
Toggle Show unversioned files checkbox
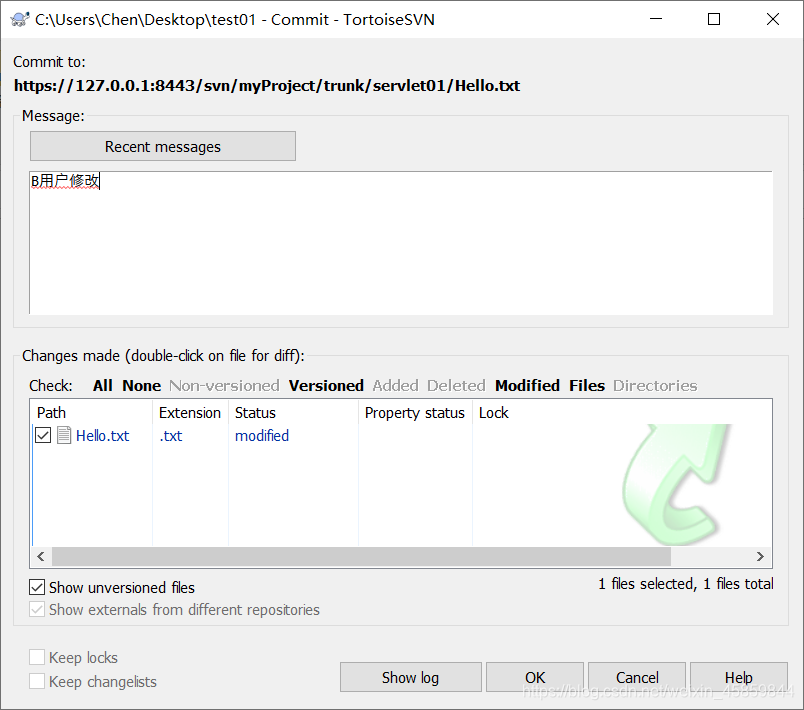click(x=37, y=587)
